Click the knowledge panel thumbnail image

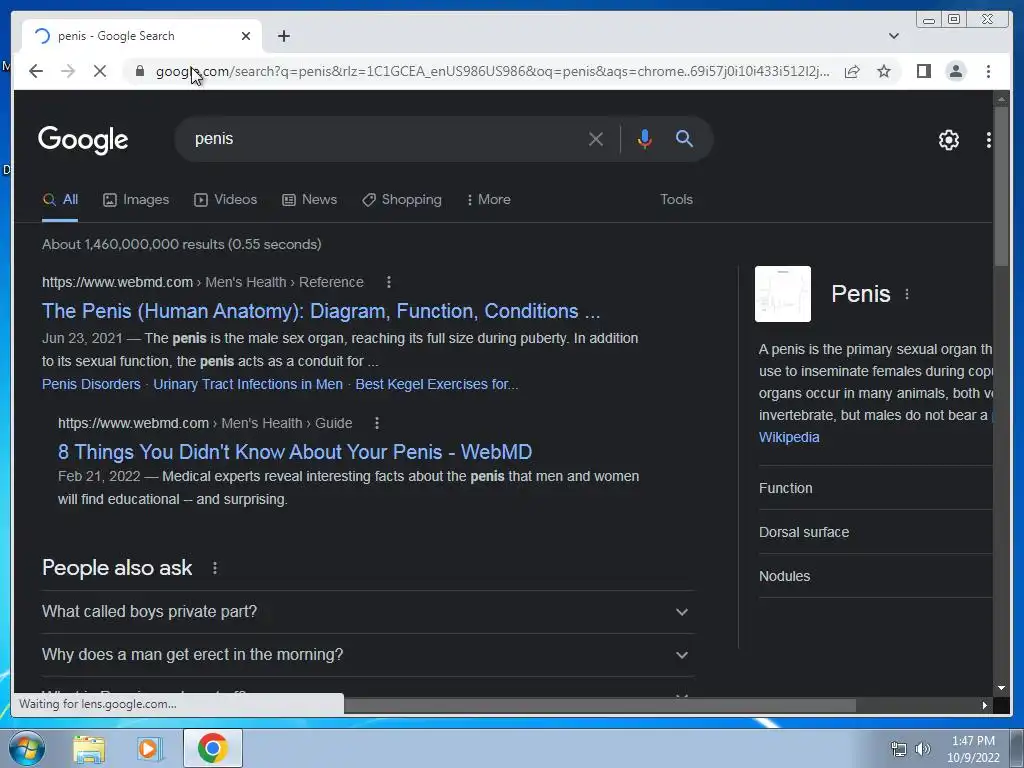(x=782, y=294)
